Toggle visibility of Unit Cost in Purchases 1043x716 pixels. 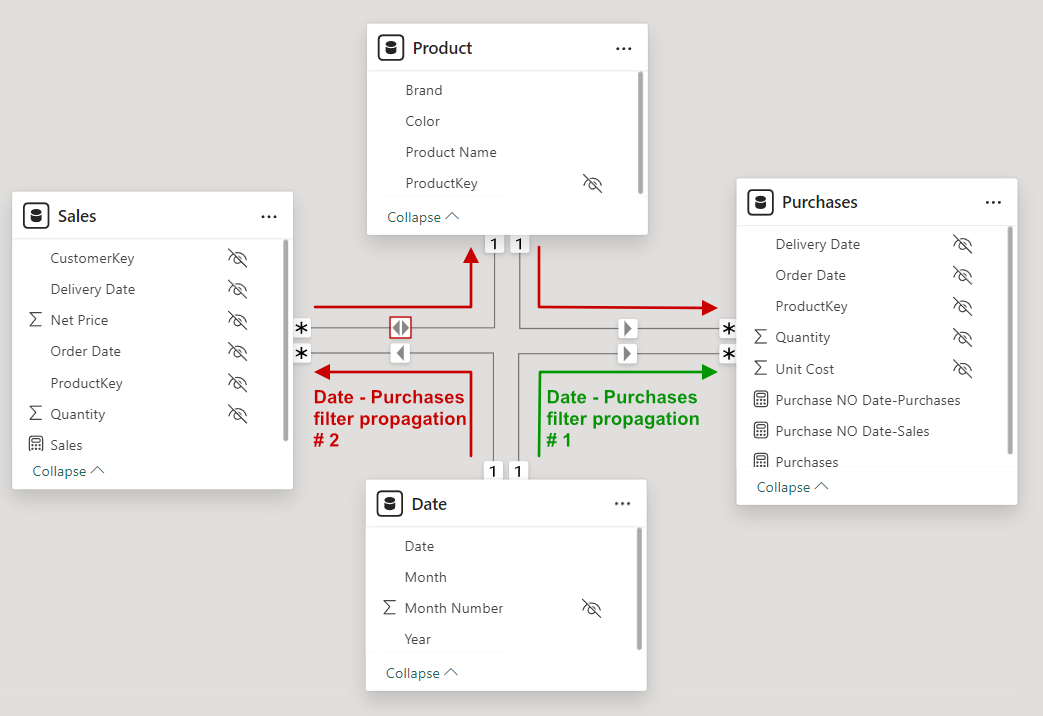(962, 369)
